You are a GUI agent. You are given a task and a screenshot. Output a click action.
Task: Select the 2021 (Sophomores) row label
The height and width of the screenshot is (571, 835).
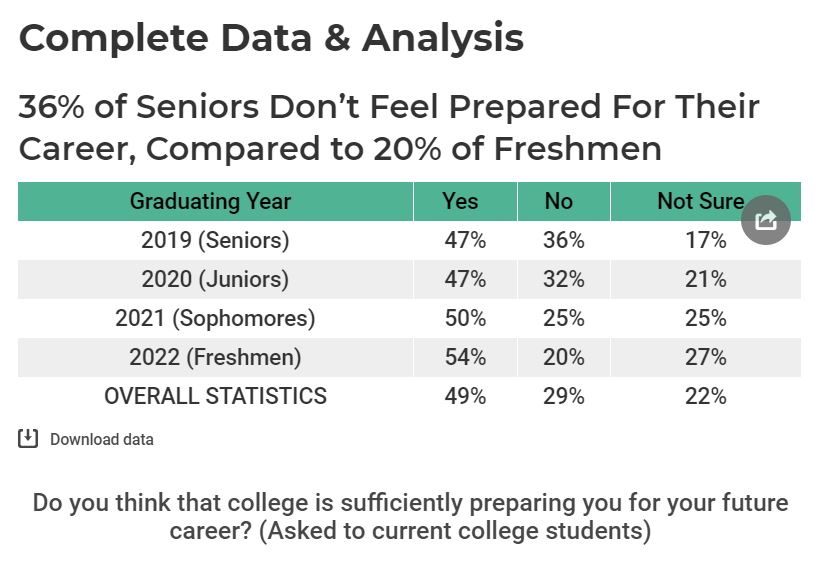[215, 318]
